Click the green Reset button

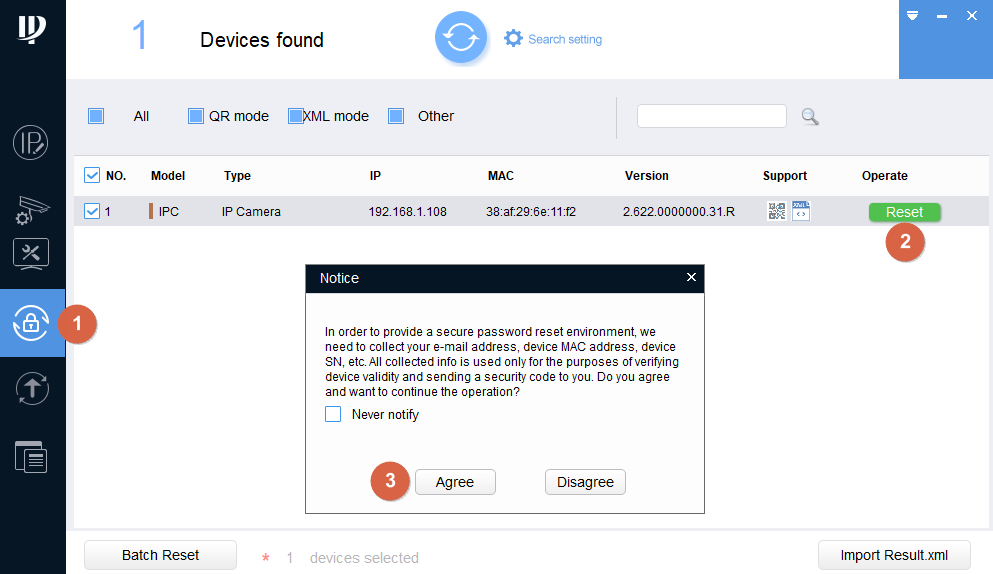(x=904, y=212)
